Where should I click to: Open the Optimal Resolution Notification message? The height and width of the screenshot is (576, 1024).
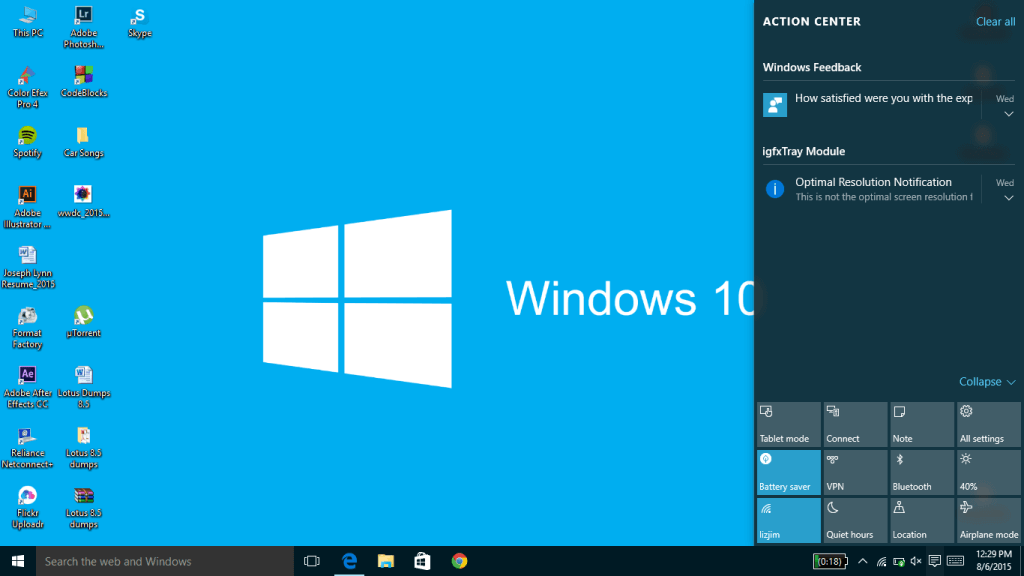[884, 189]
